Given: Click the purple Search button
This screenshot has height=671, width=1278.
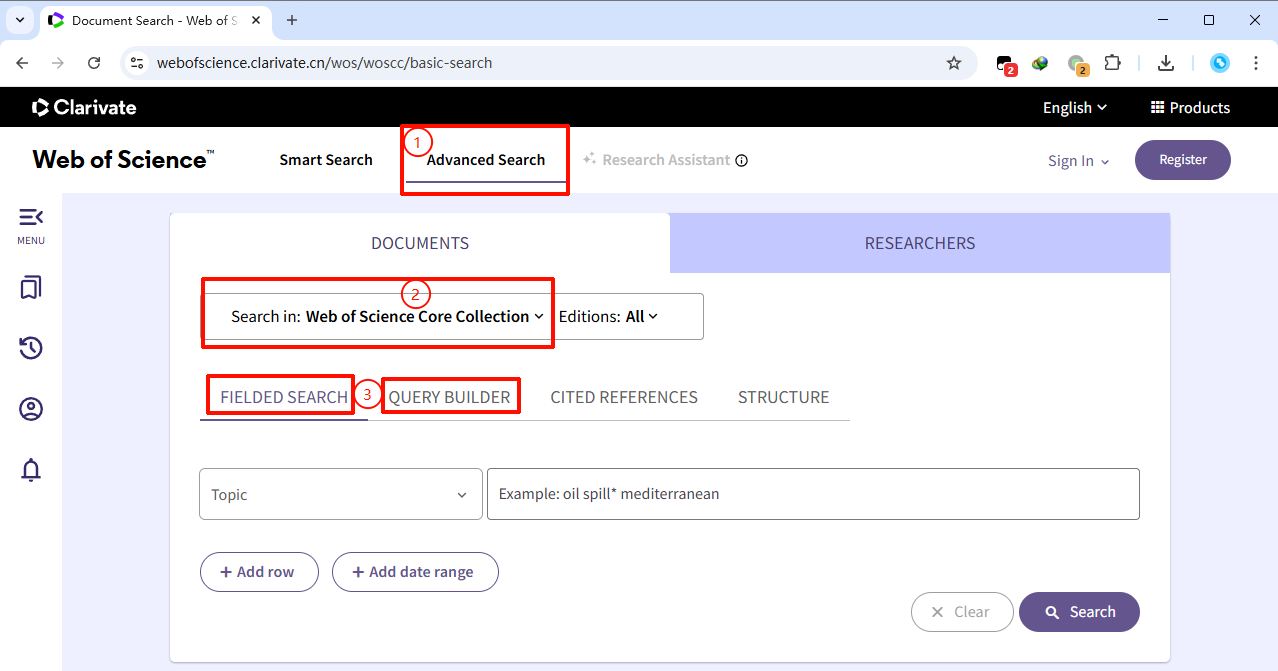Looking at the screenshot, I should coord(1079,612).
